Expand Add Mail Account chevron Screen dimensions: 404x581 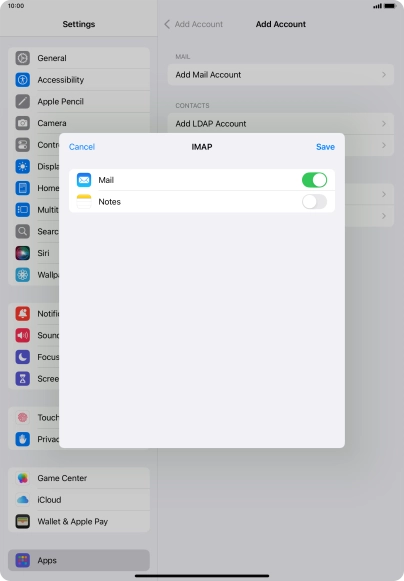tap(384, 75)
